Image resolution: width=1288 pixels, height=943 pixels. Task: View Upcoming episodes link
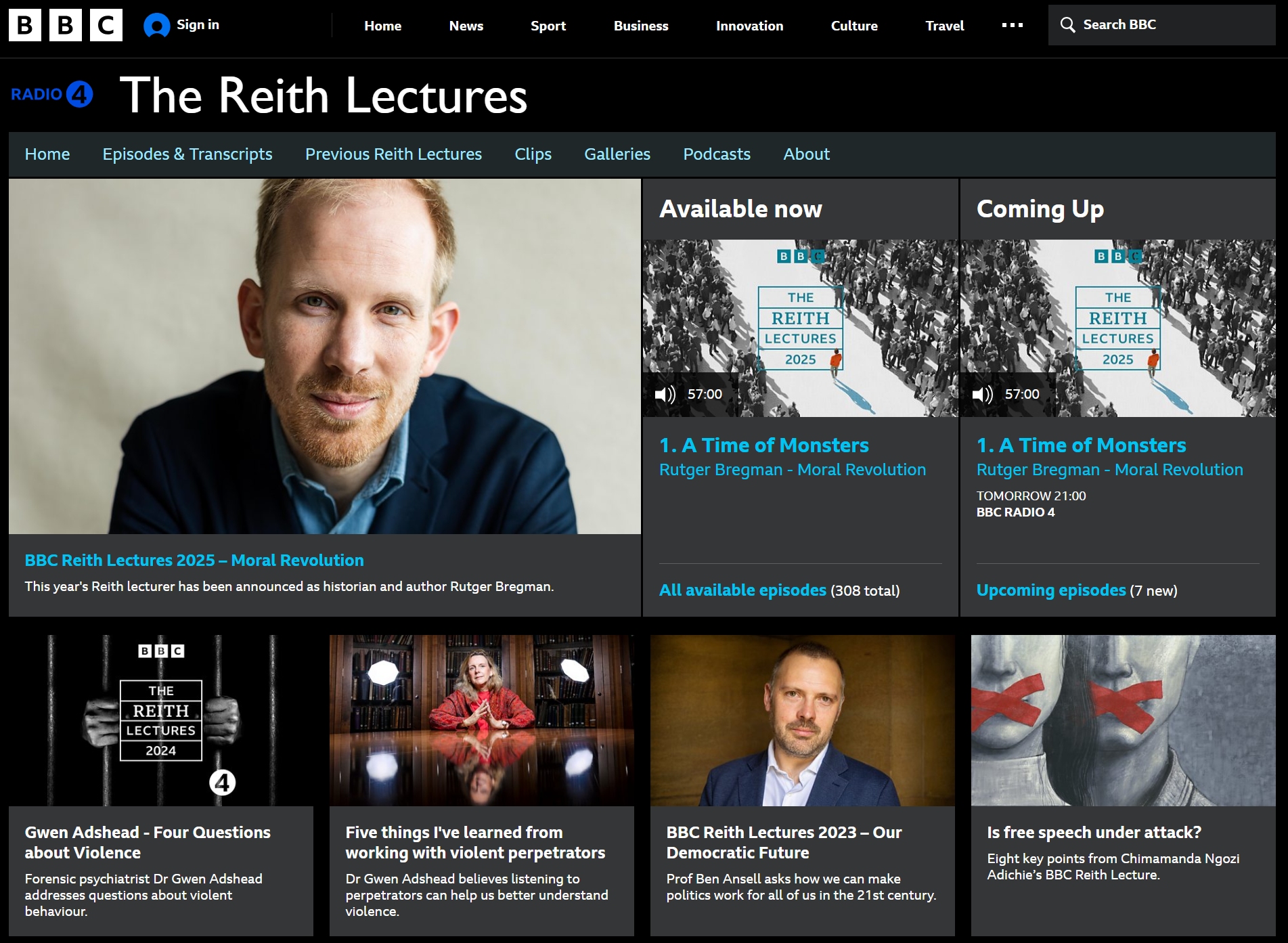(1050, 590)
